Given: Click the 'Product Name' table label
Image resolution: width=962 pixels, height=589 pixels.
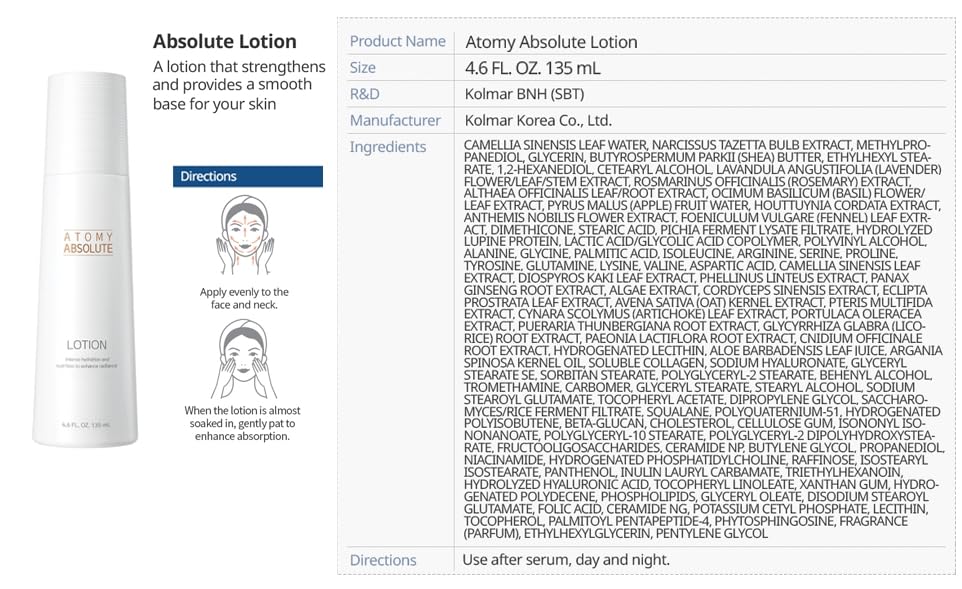Looking at the screenshot, I should [x=398, y=41].
